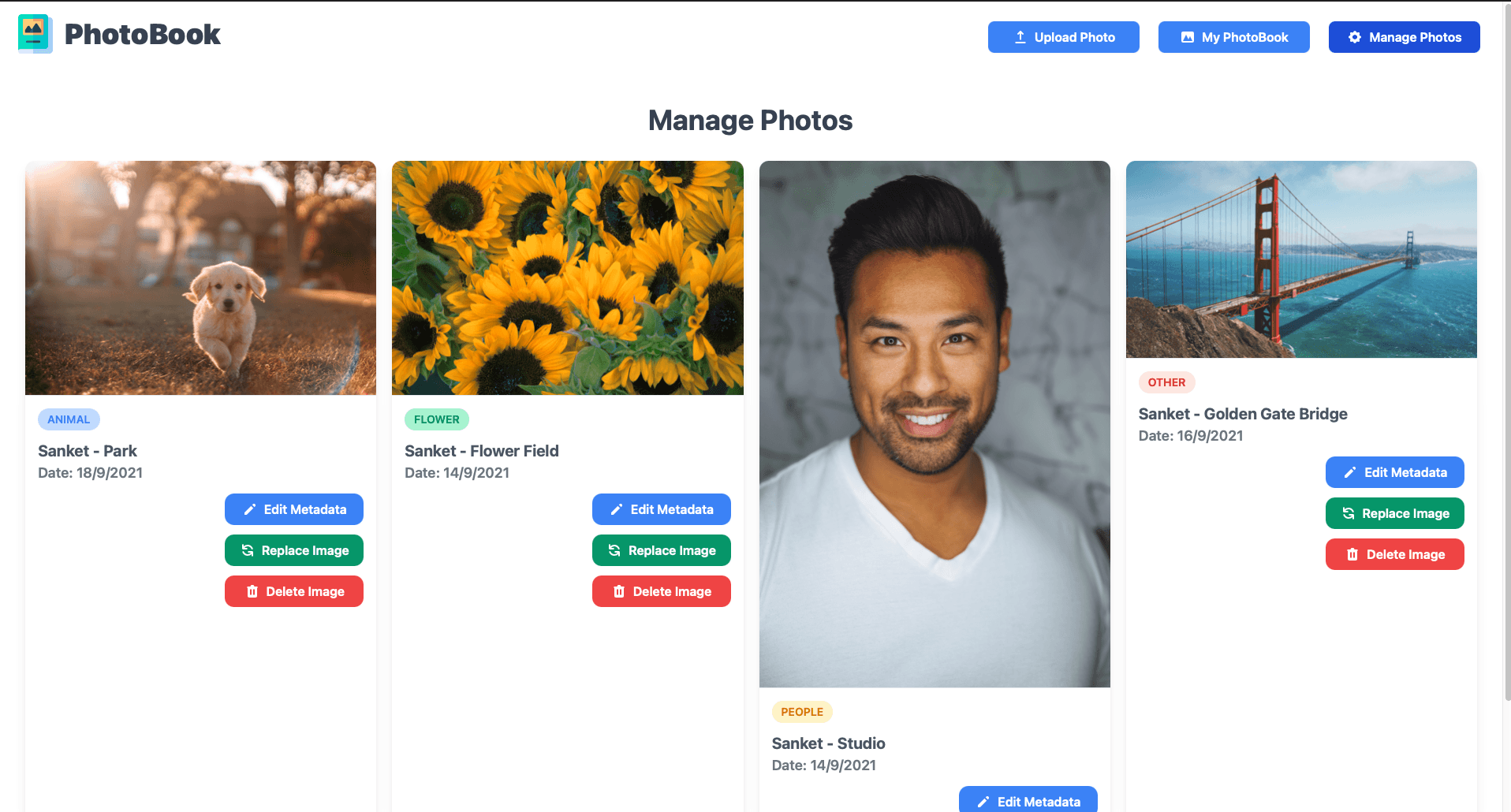1511x812 pixels.
Task: Replace the Sanket - Flower Field image
Action: coord(661,550)
